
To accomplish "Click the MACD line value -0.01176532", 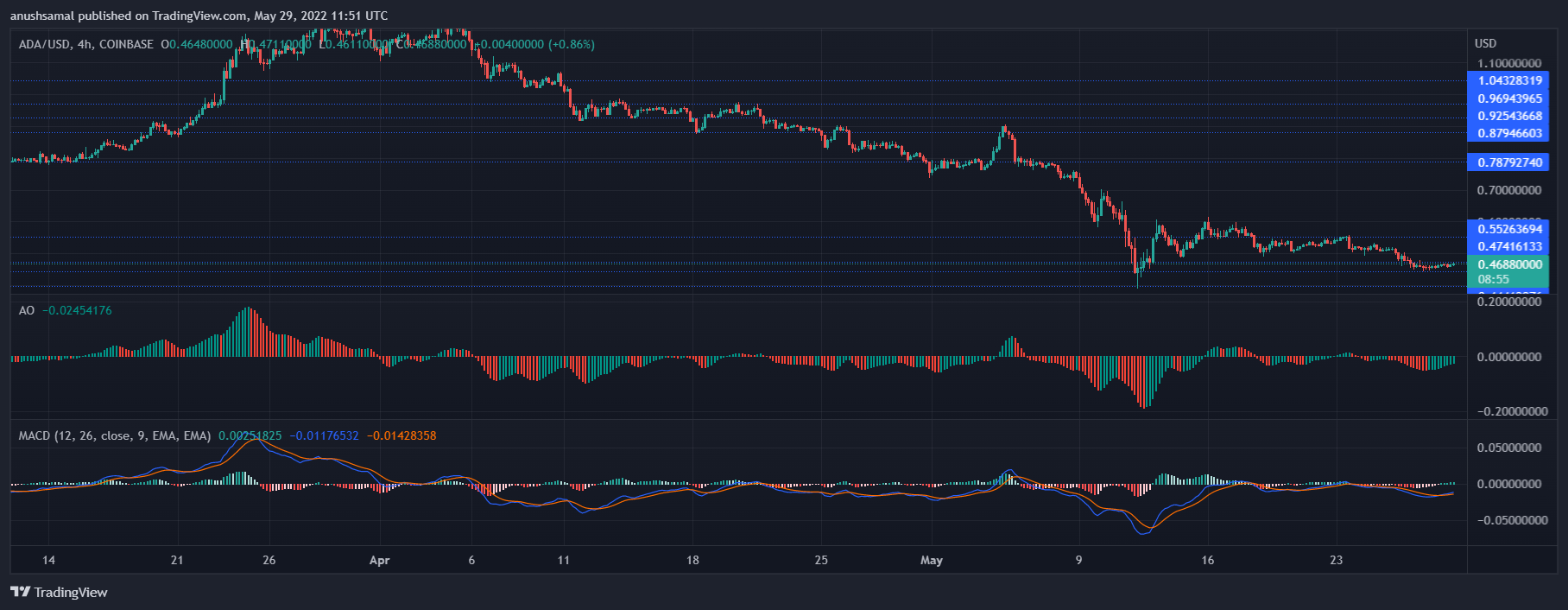I will tap(324, 435).
